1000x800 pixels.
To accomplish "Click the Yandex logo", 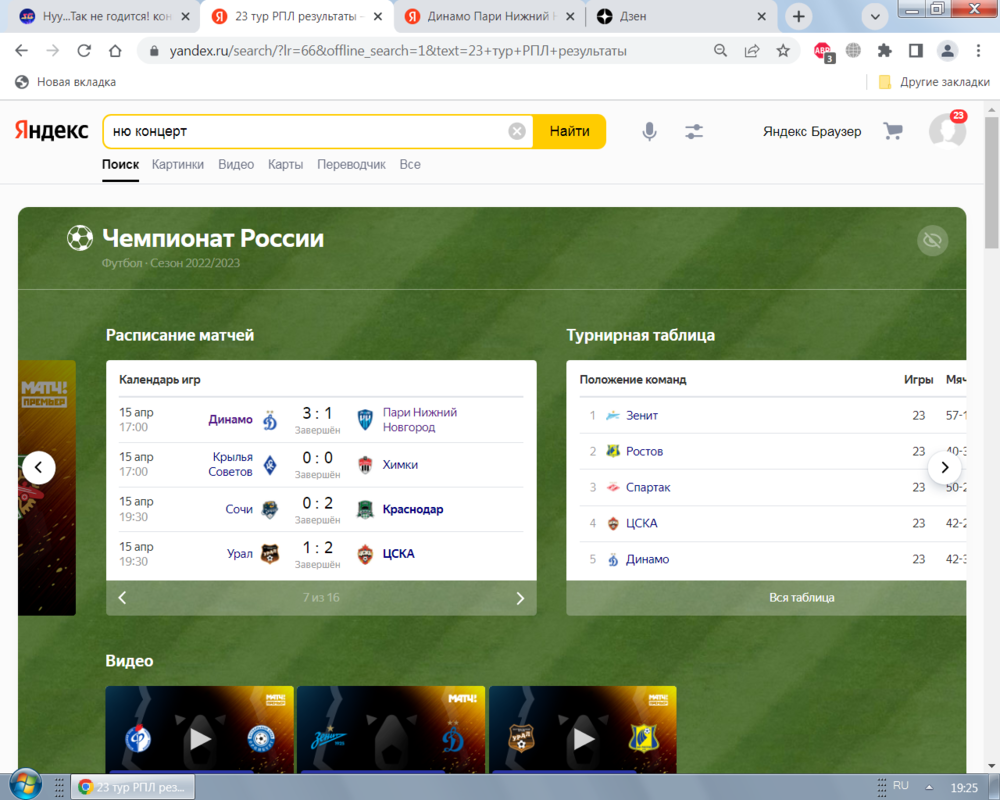I will click(51, 130).
